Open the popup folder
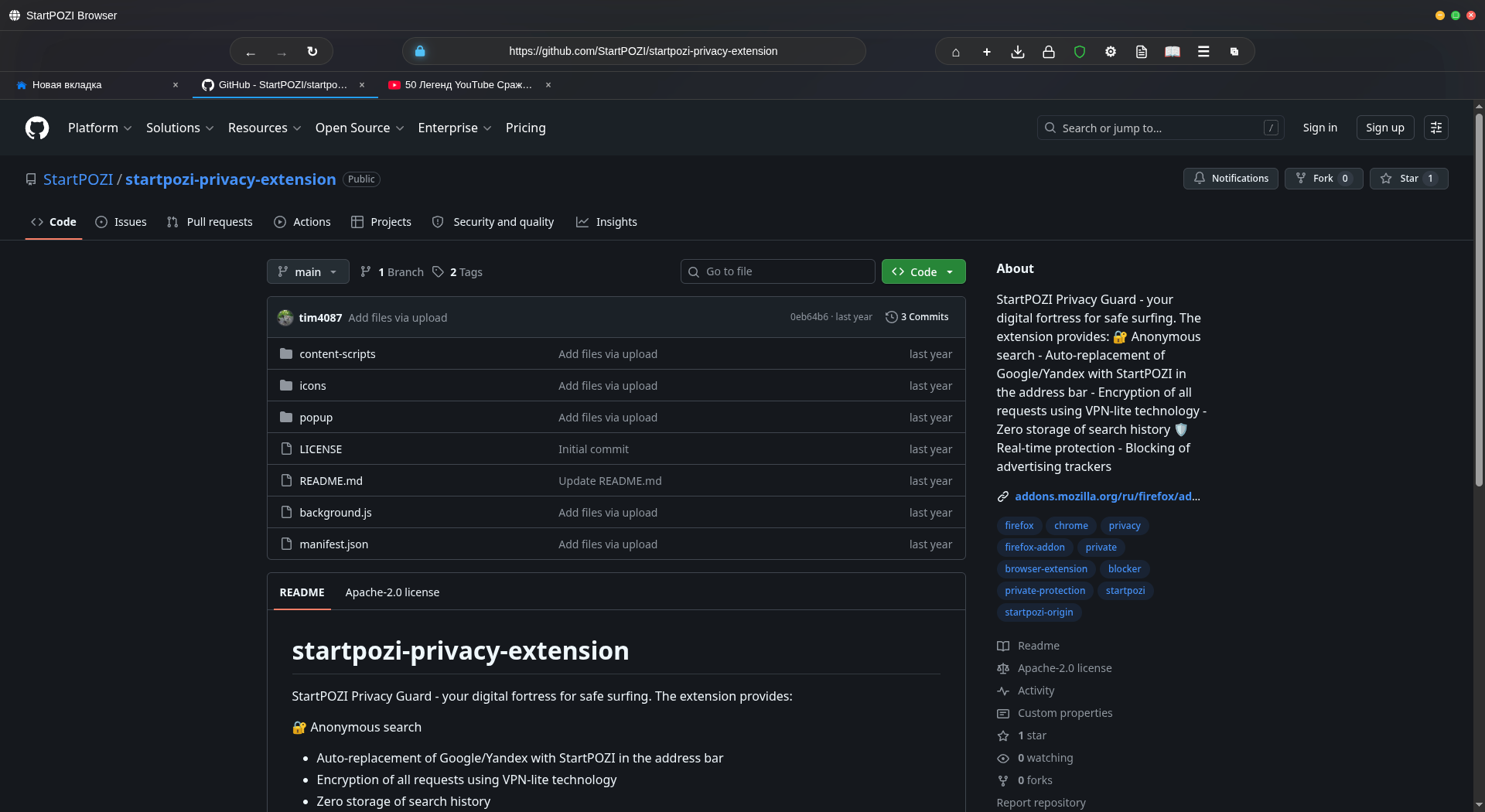 coord(316,418)
